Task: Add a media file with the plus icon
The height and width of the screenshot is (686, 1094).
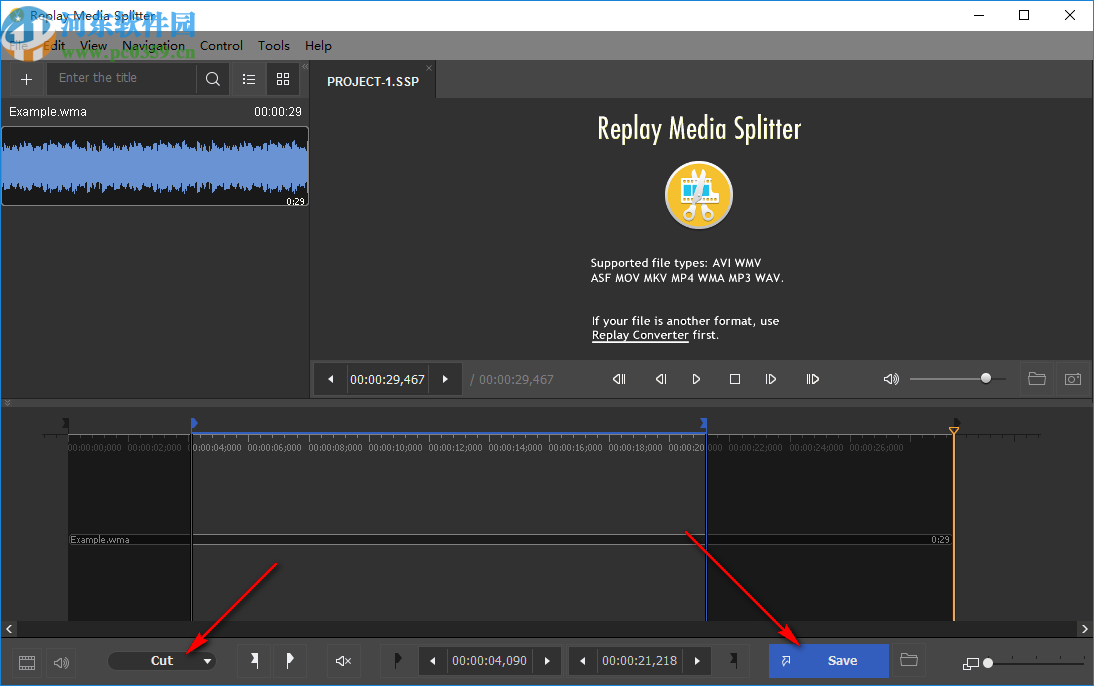Action: point(26,78)
